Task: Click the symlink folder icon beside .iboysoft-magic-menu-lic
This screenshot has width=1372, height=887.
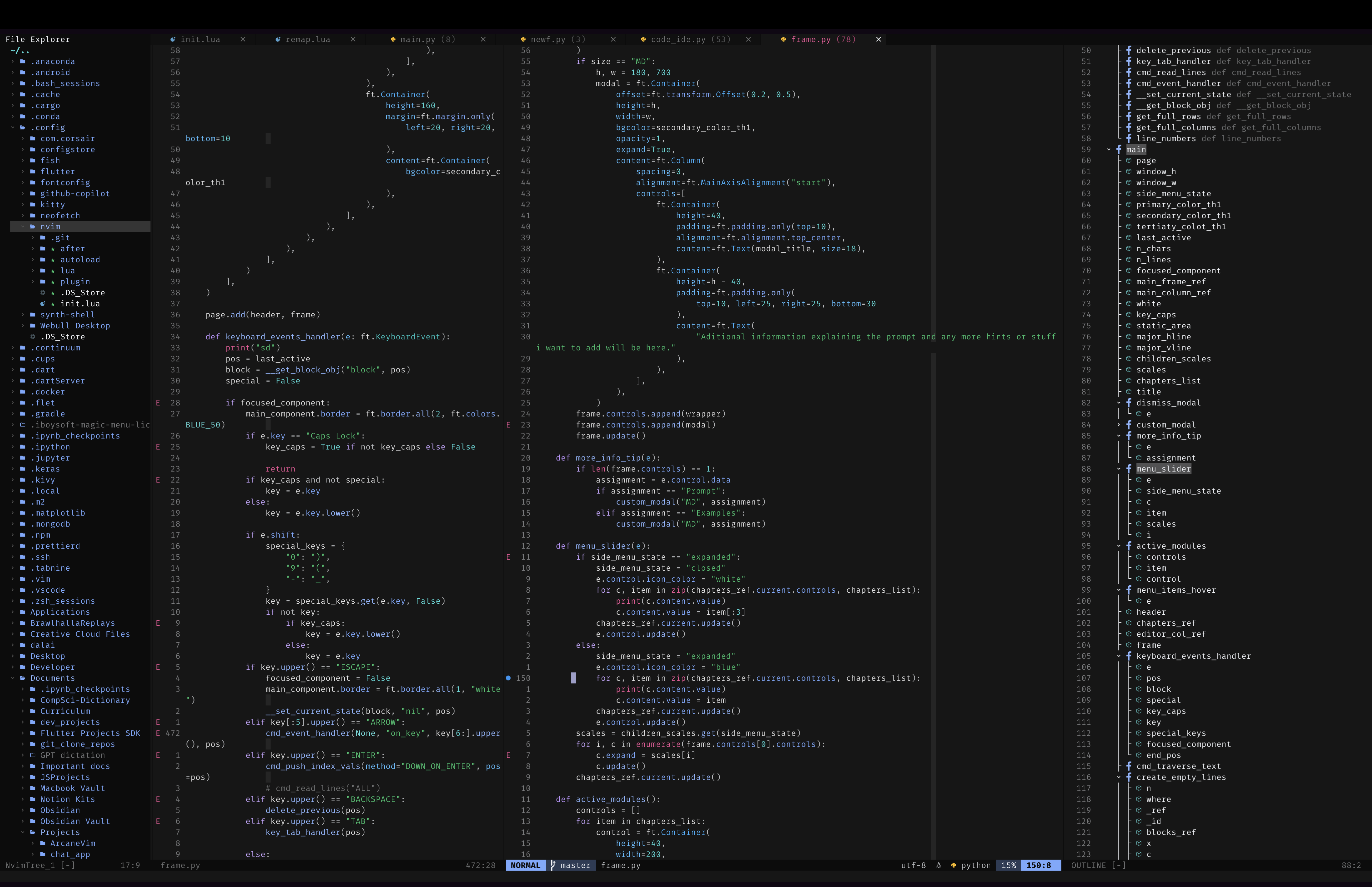Action: pos(23,424)
